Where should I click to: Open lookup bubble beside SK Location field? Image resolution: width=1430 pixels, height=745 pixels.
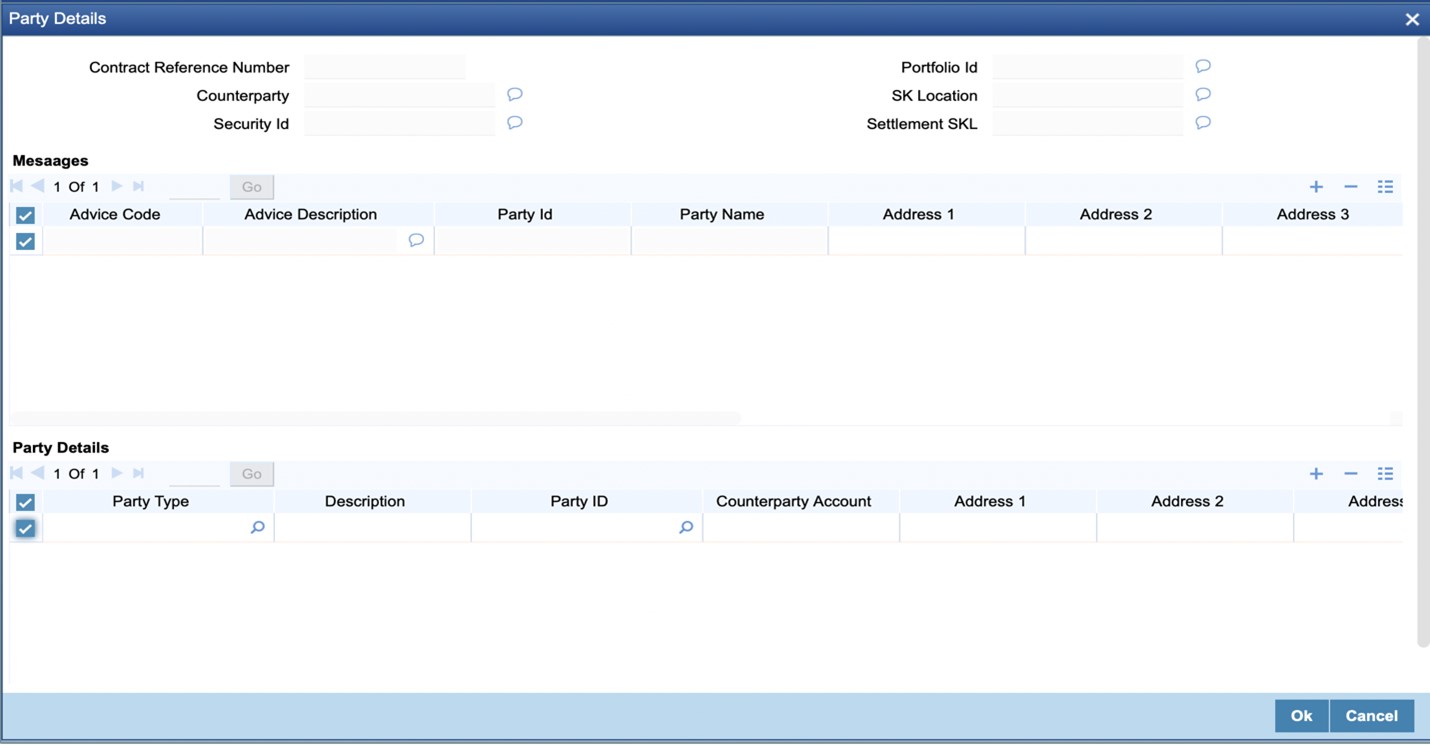tap(1203, 94)
